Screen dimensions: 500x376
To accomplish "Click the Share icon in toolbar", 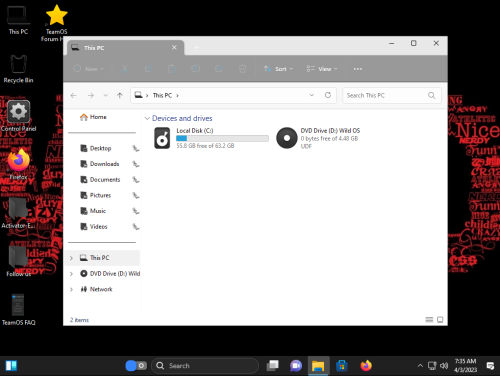I will pos(219,69).
